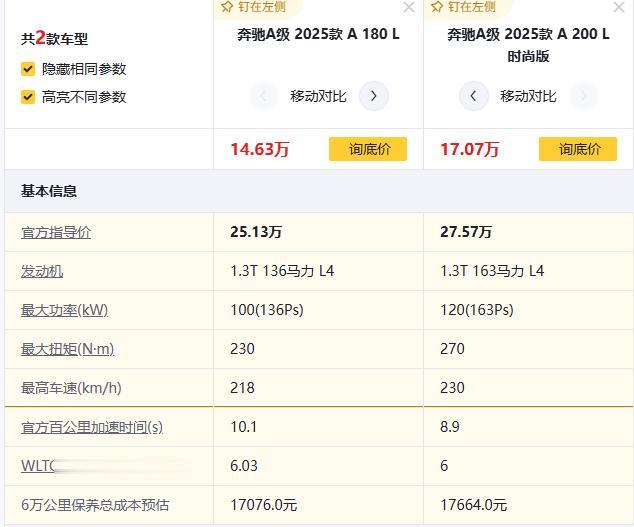Screen dimensions: 634x527
Task: Open 官方百公里加速时间(s) link
Action: point(92,427)
